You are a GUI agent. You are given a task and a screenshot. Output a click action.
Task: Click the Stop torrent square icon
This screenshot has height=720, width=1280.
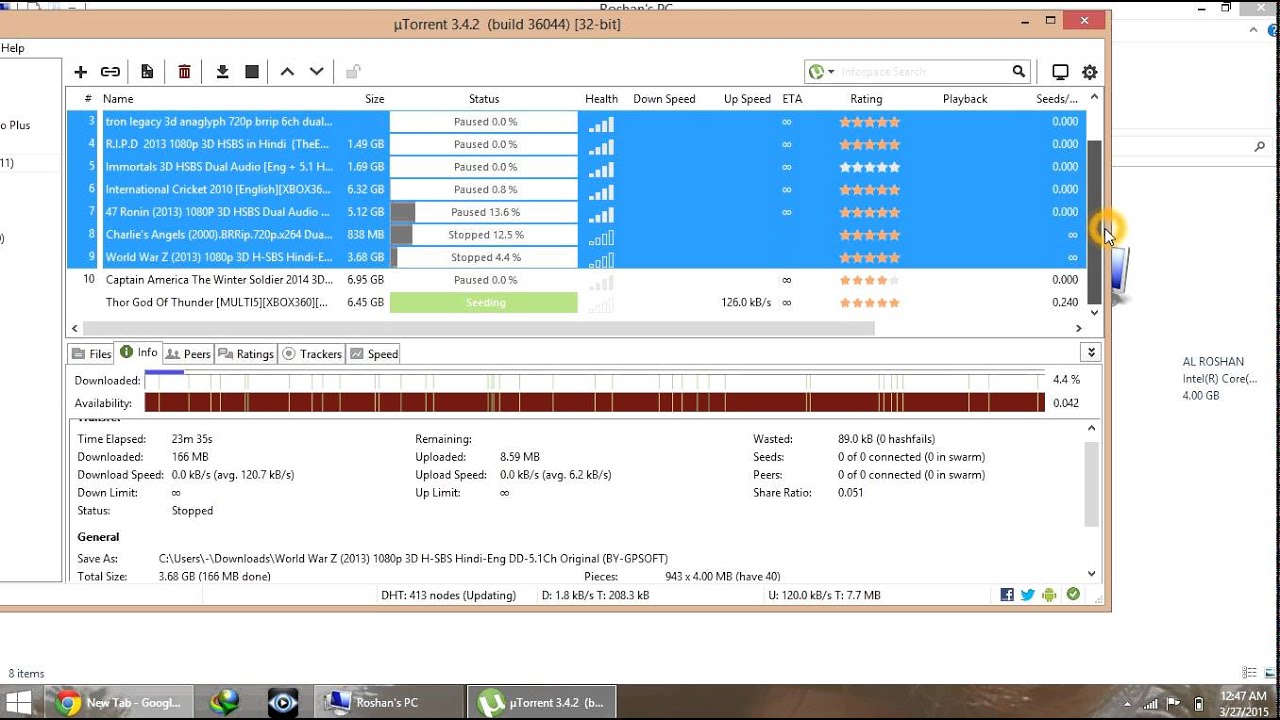[x=252, y=72]
